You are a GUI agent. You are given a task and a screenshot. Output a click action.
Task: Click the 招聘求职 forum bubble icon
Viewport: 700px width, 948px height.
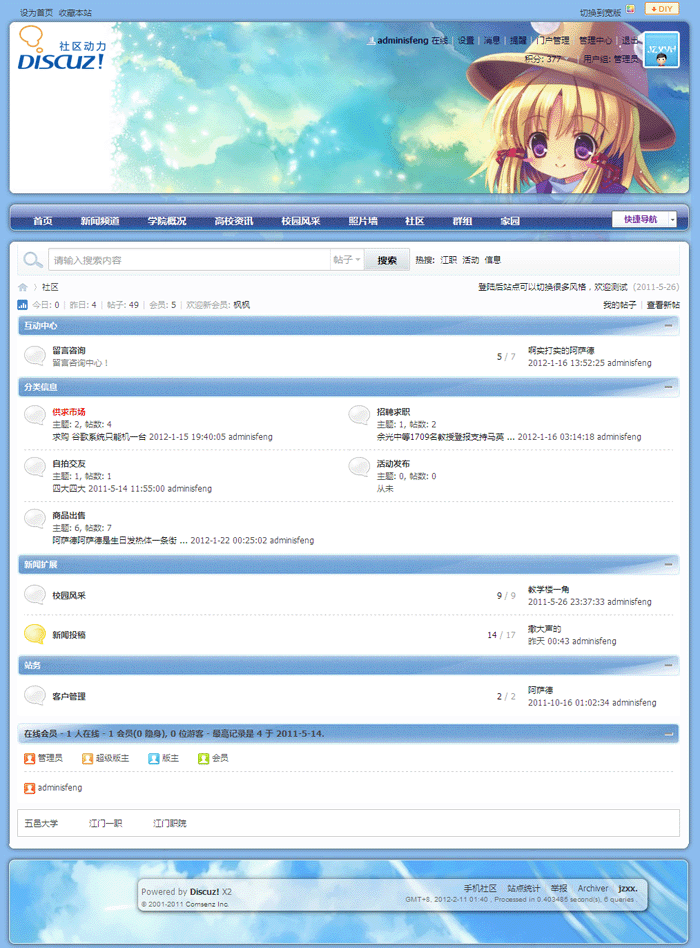coord(359,416)
